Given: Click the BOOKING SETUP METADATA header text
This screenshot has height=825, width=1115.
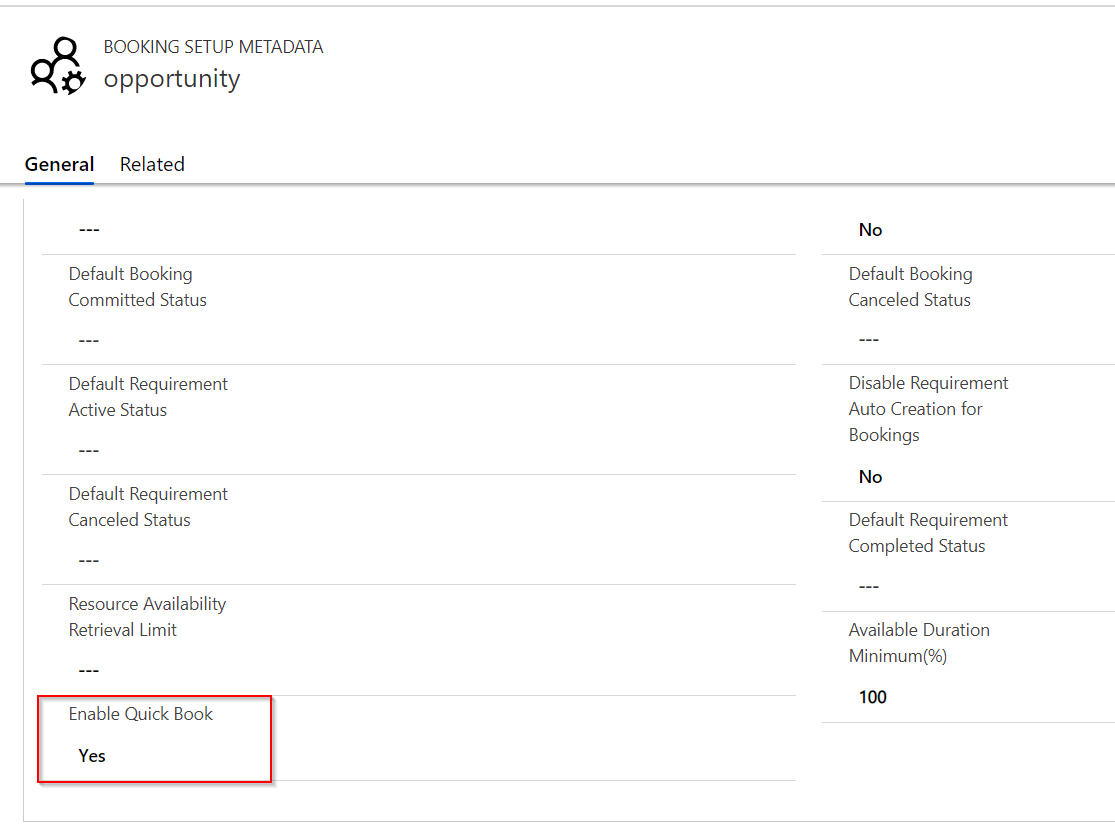Looking at the screenshot, I should click(213, 47).
